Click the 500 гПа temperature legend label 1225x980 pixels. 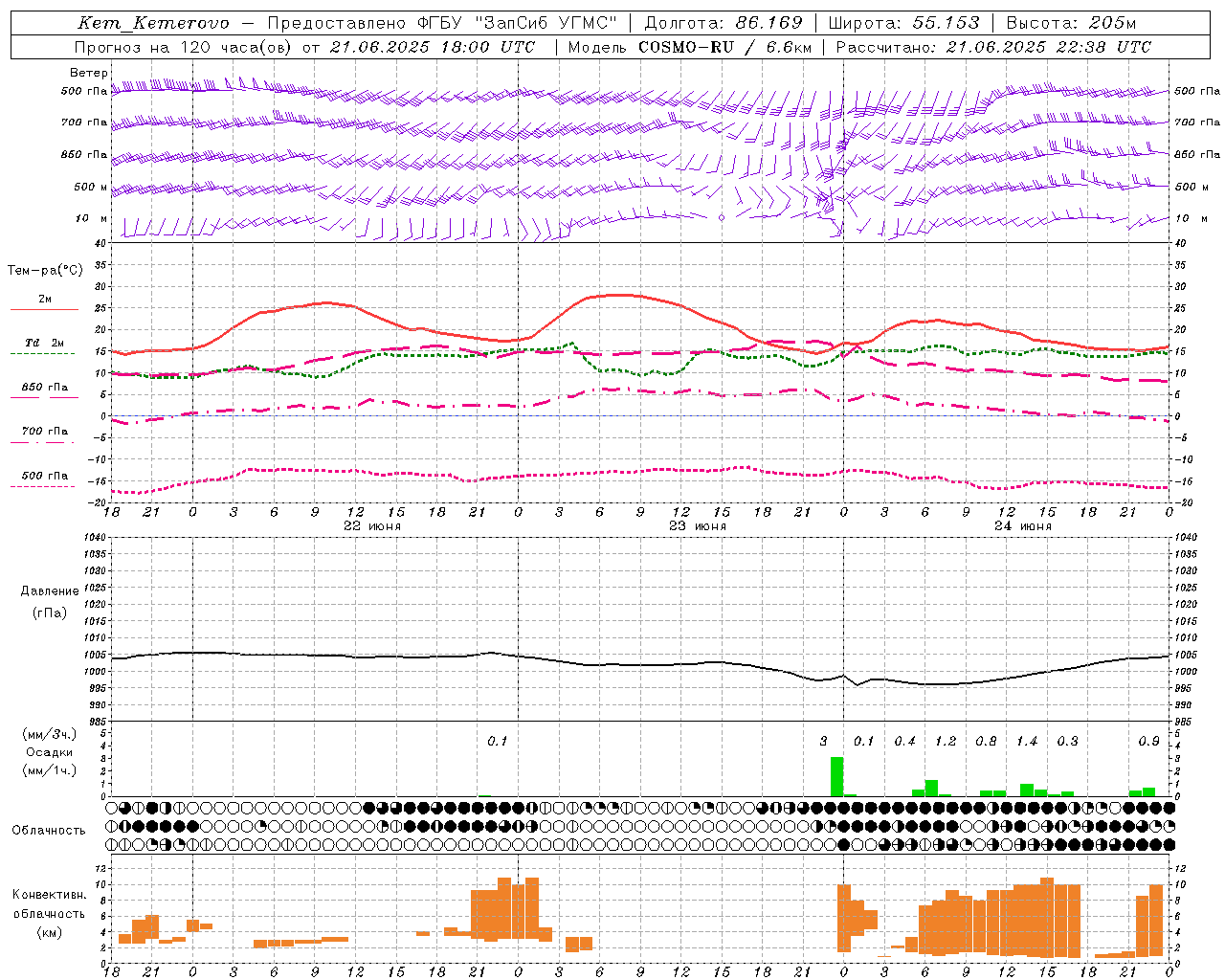(44, 476)
